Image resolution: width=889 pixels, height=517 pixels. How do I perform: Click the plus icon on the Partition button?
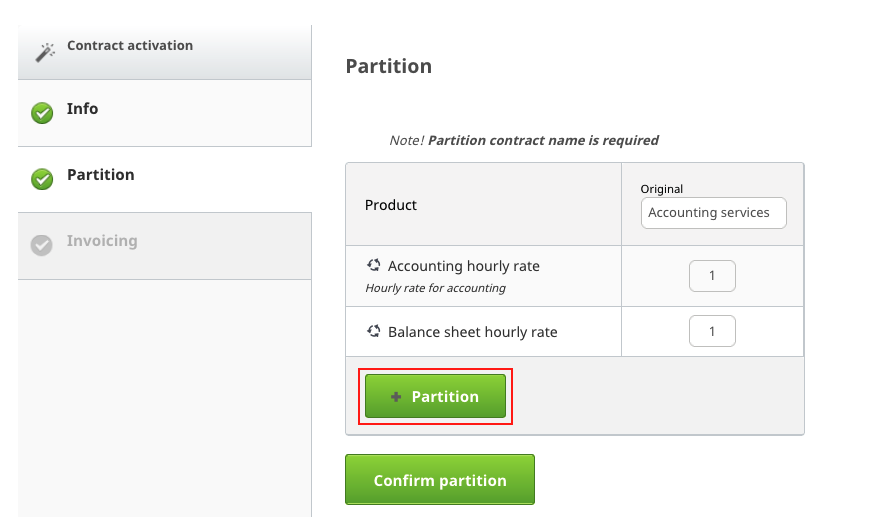[396, 397]
